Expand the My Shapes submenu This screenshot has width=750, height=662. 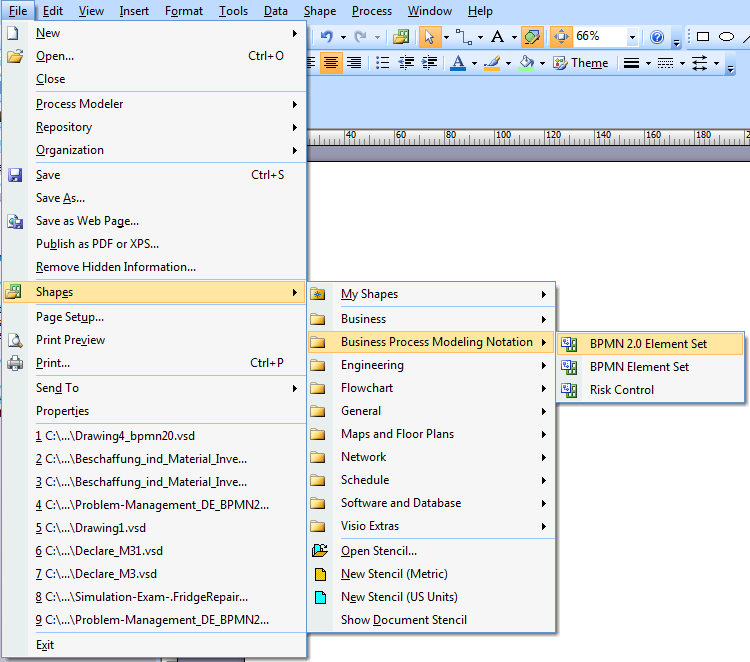click(431, 294)
